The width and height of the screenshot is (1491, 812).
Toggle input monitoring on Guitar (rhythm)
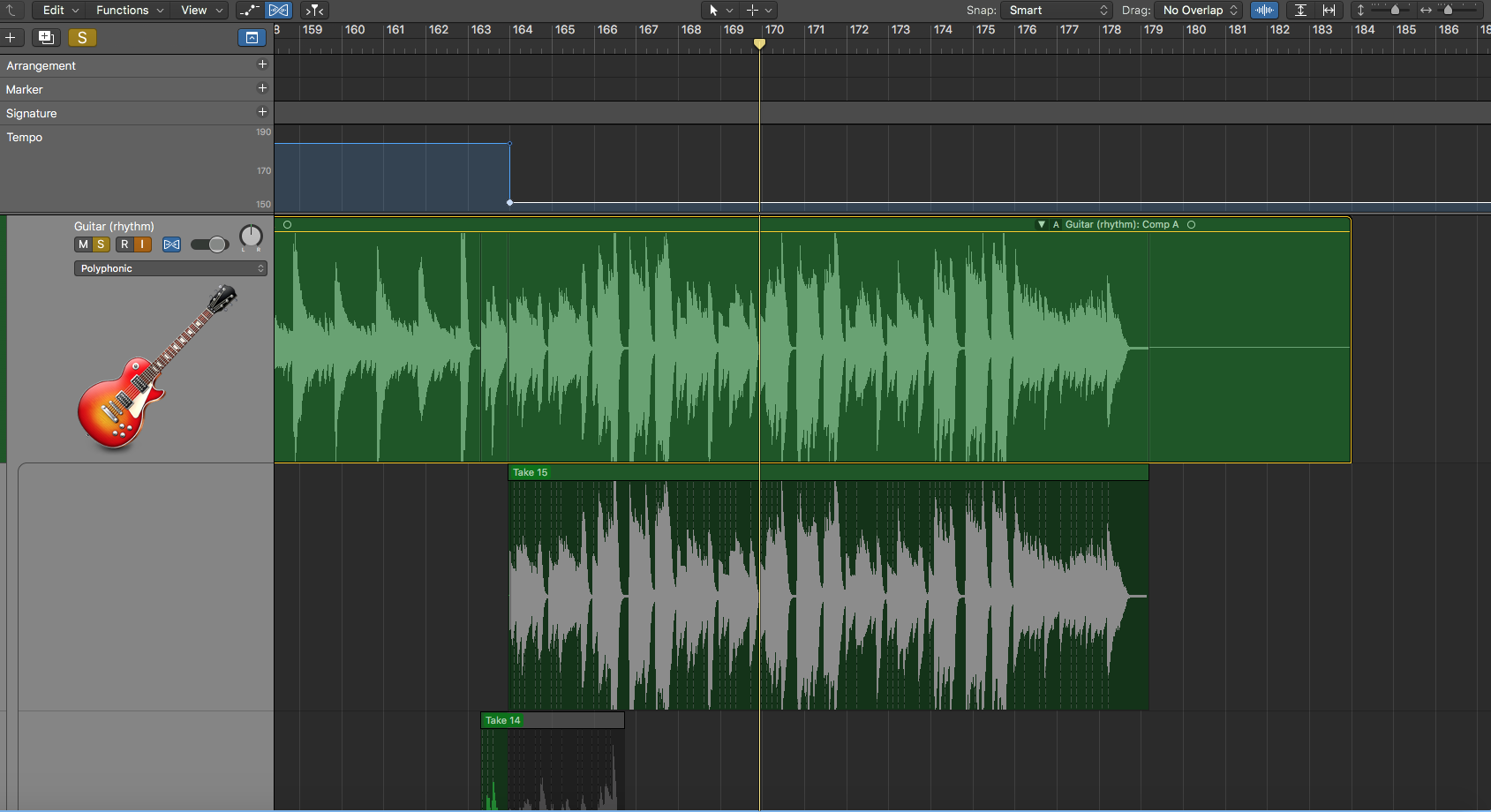(x=142, y=244)
